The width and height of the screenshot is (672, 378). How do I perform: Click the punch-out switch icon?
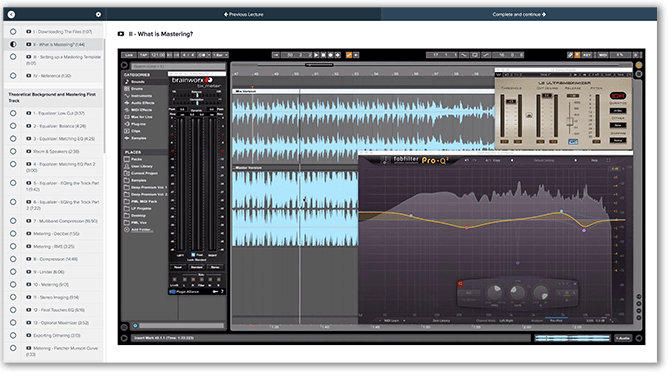click(x=486, y=55)
